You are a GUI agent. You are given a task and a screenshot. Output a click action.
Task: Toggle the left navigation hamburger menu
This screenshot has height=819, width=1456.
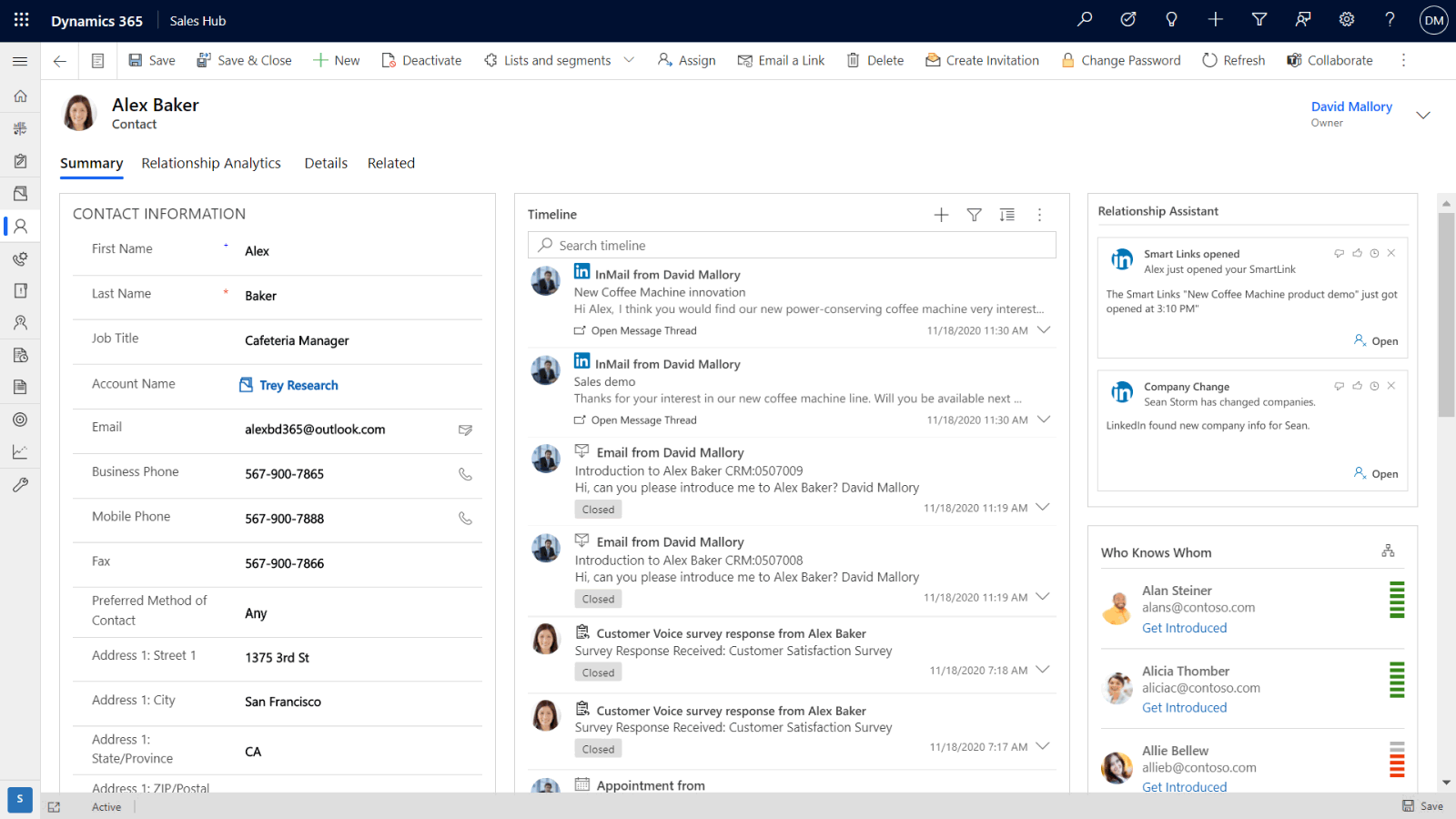click(20, 61)
